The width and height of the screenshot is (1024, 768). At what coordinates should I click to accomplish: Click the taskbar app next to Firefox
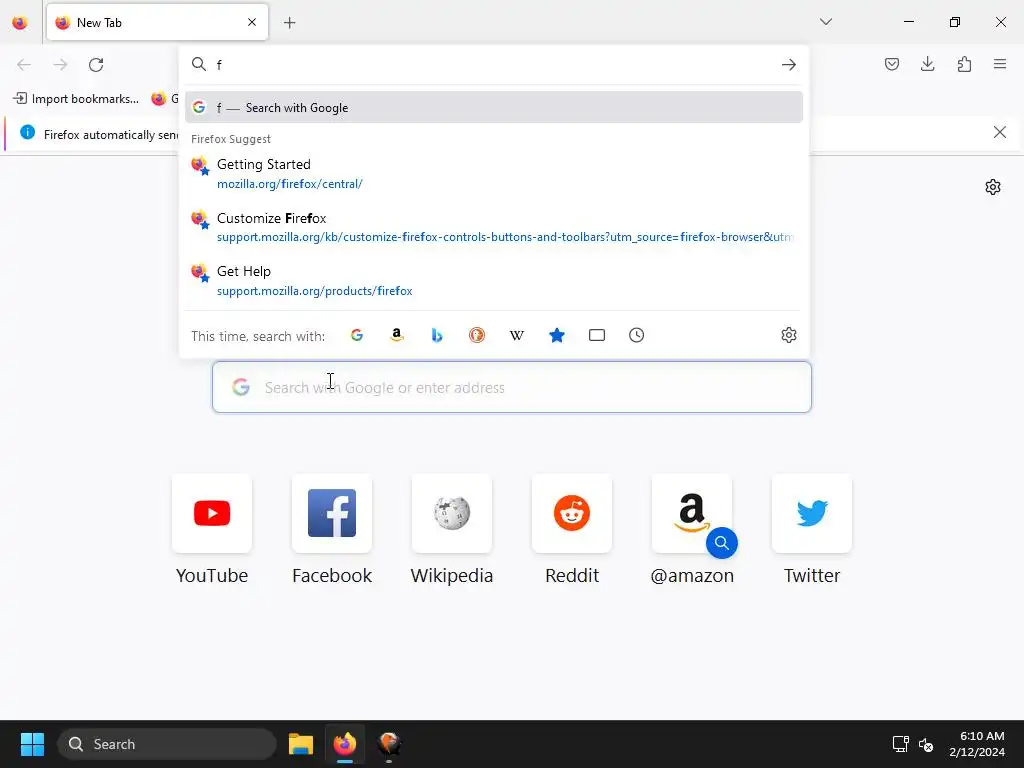tap(389, 744)
